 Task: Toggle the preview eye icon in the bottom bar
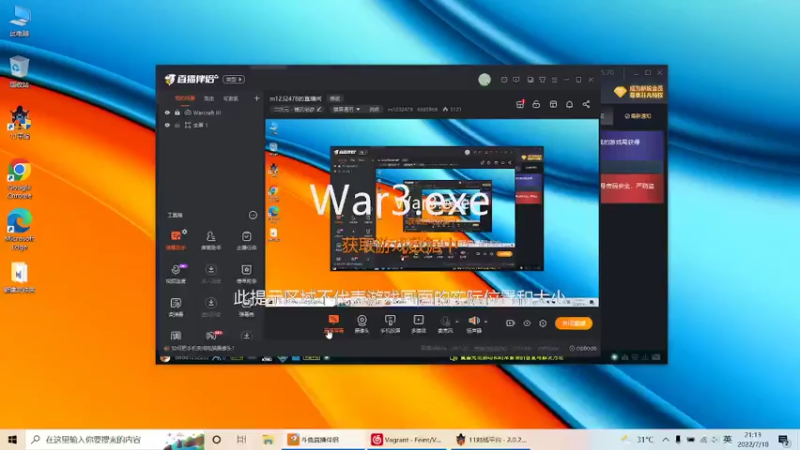click(527, 323)
